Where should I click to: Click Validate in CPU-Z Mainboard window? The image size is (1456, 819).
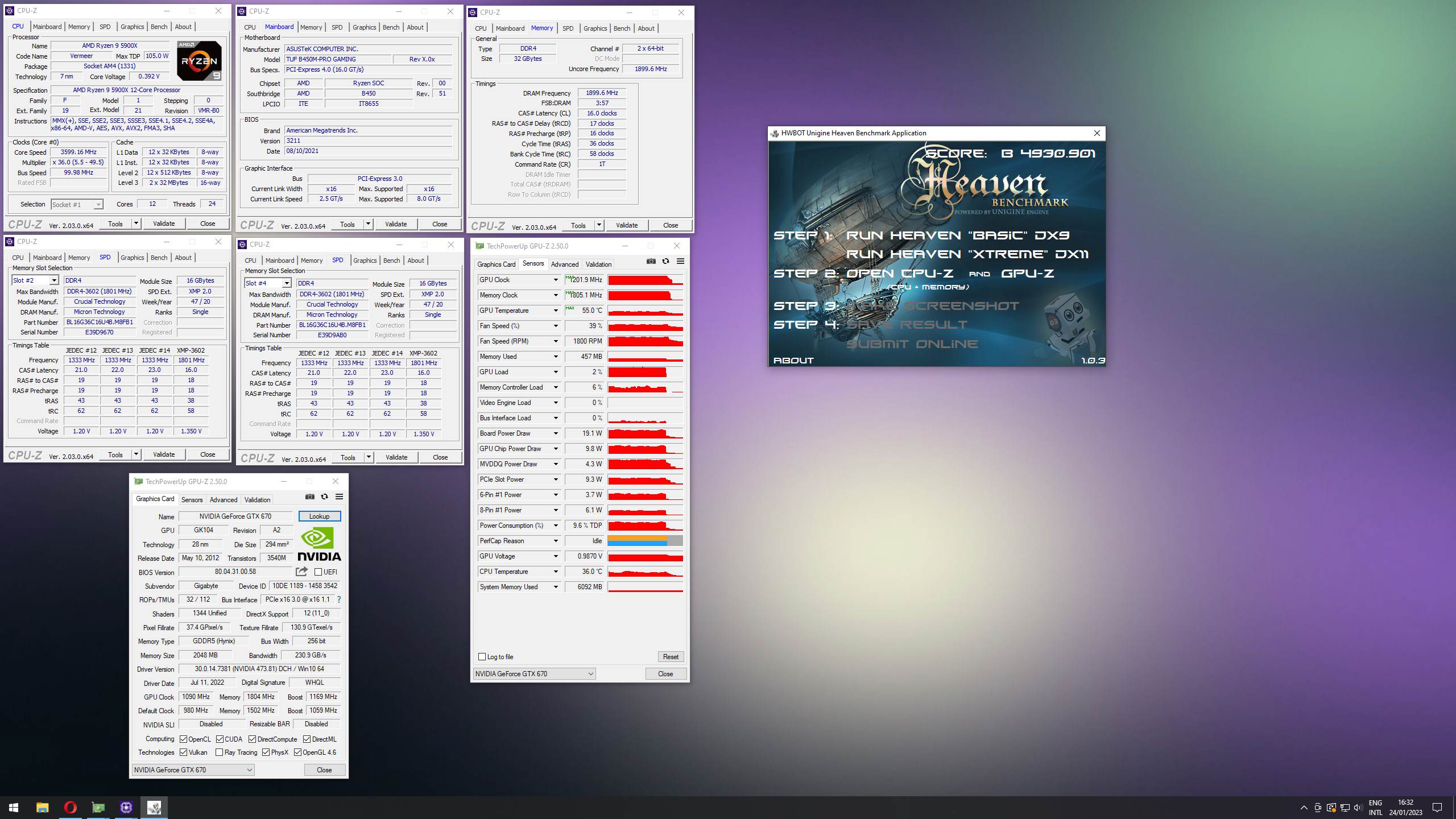click(x=396, y=224)
